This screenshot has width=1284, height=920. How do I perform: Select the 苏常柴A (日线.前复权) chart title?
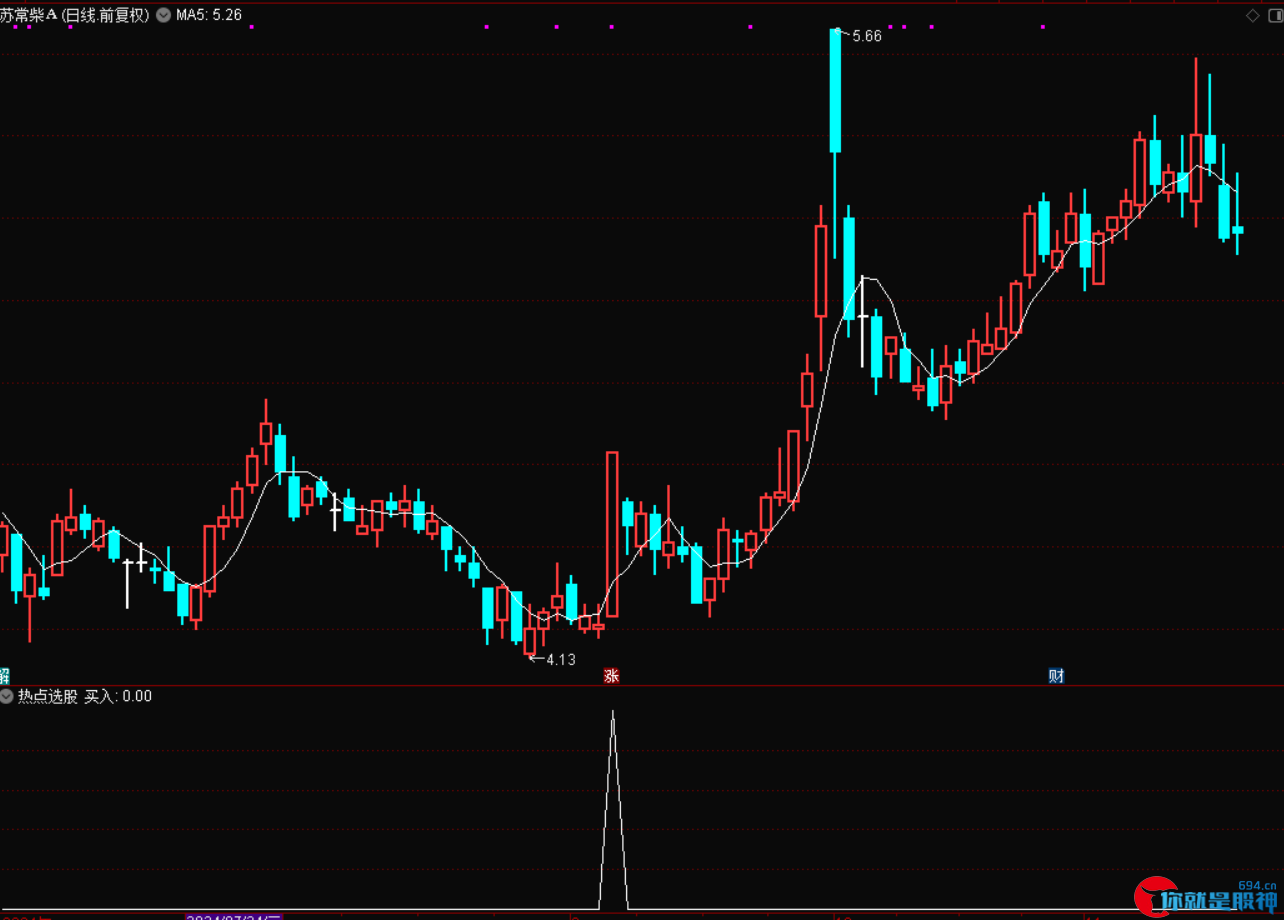75,15
